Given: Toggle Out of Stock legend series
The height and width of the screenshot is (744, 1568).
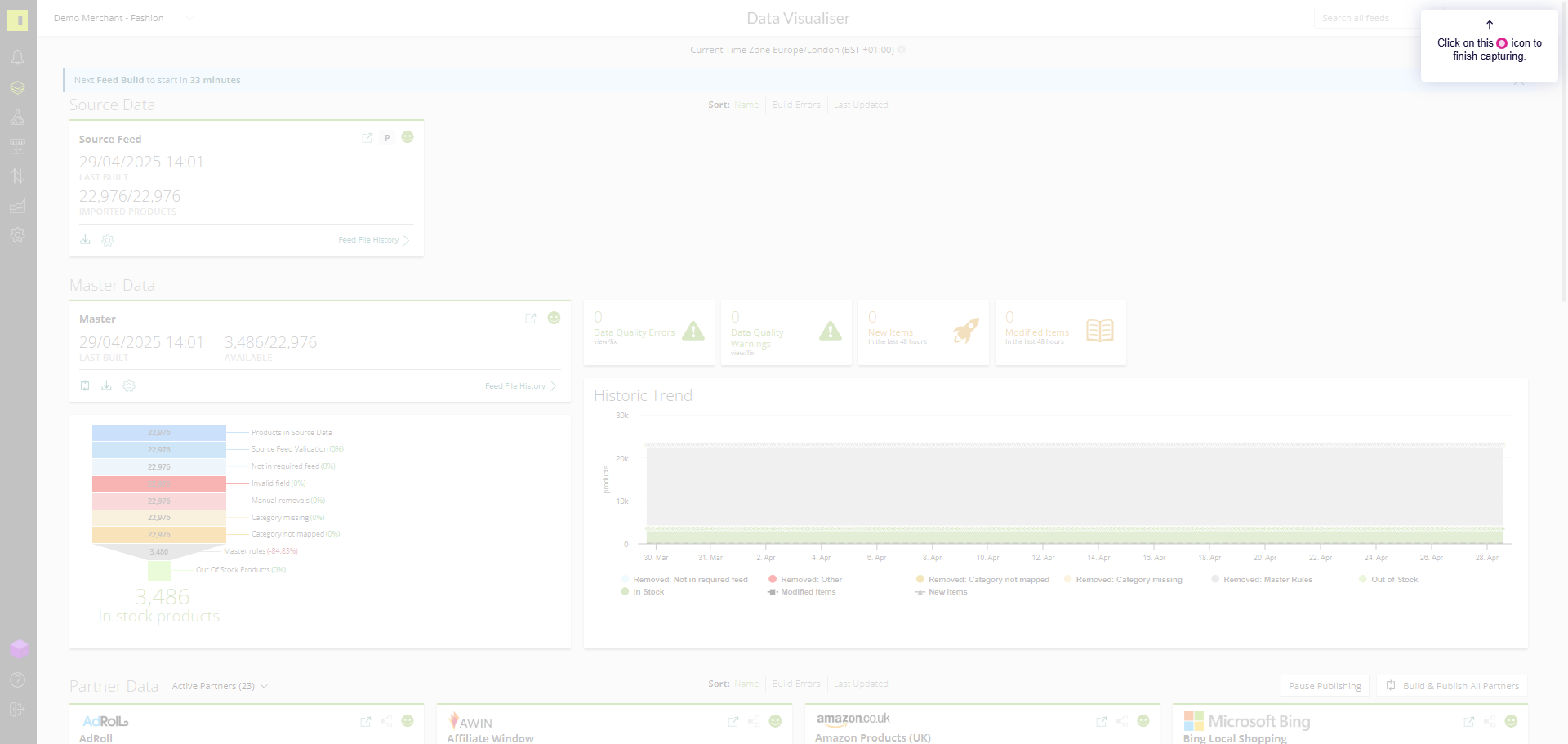Looking at the screenshot, I should point(1388,580).
